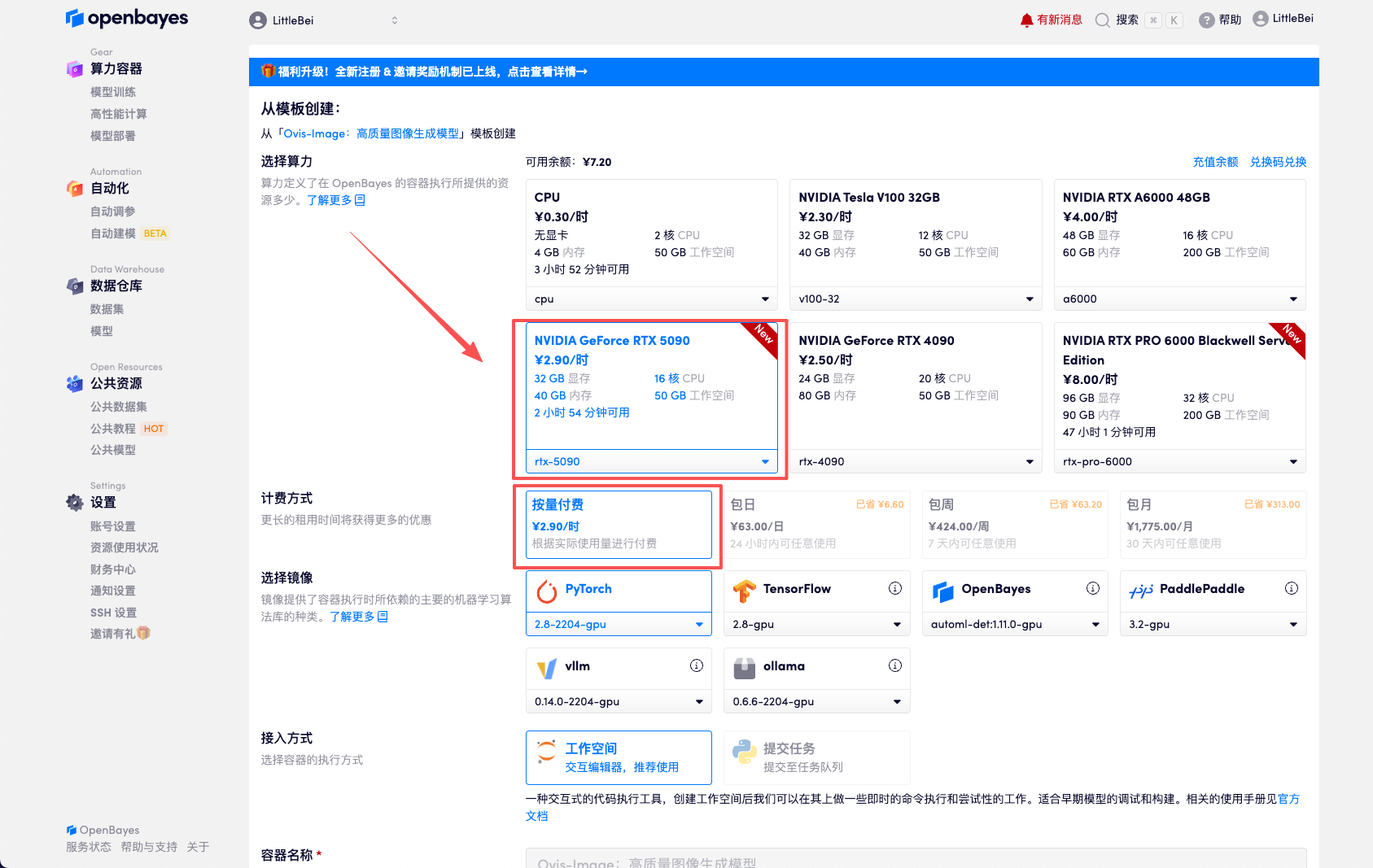Select NVIDIA RTX A6000 48GB card
This screenshot has height=868, width=1373.
(x=1180, y=234)
